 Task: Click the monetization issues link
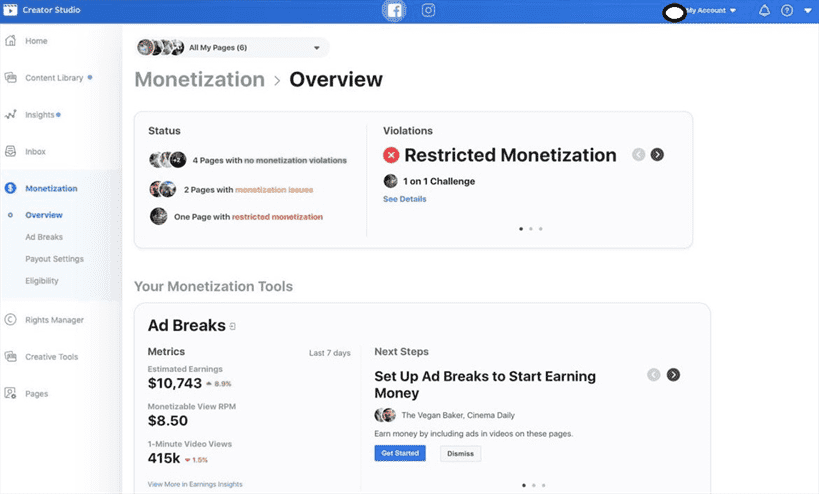274,190
